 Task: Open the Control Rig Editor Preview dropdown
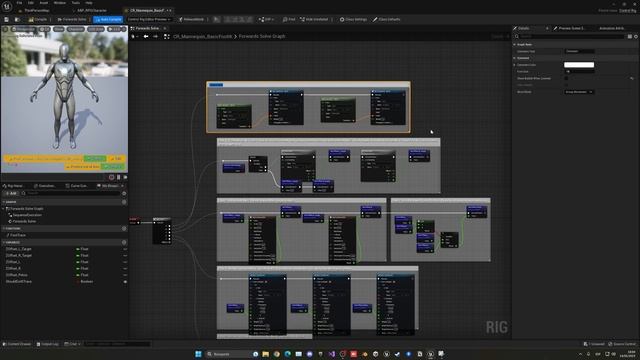point(149,19)
